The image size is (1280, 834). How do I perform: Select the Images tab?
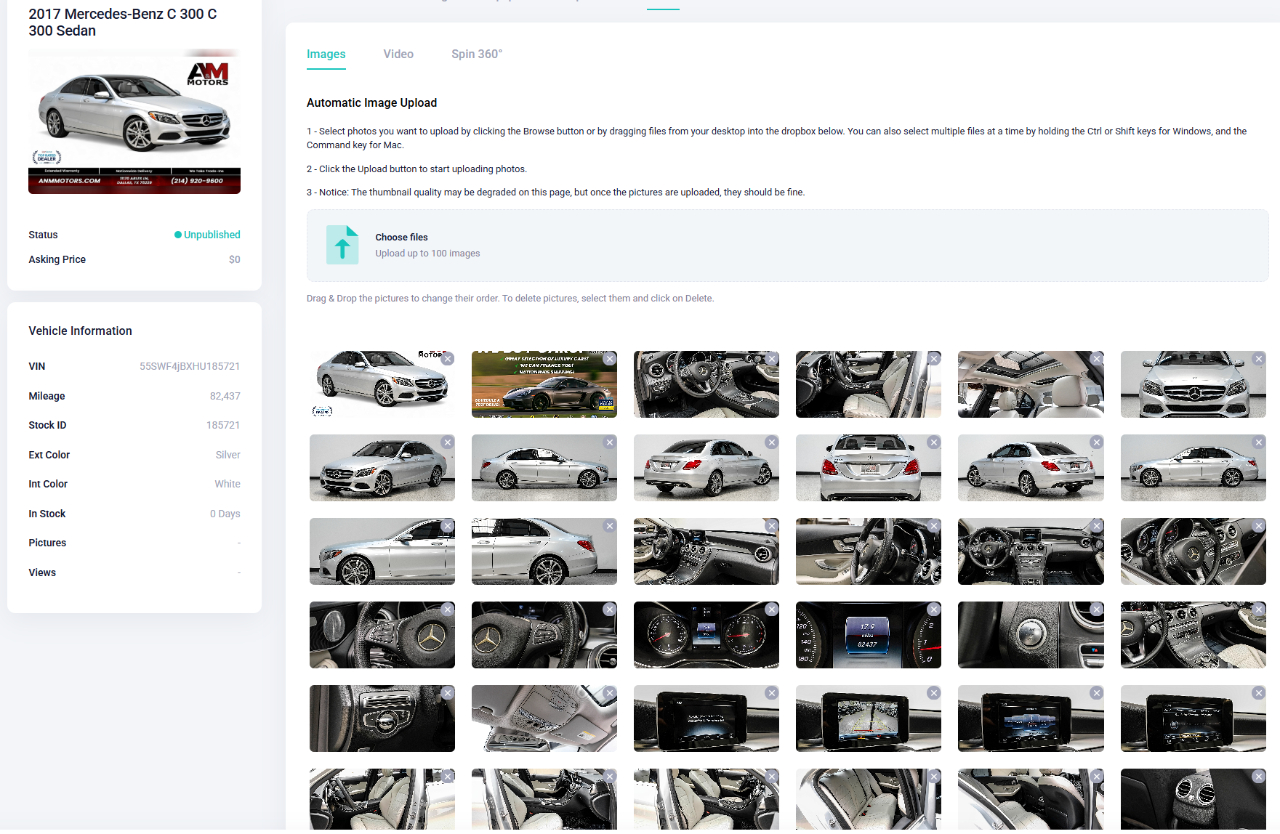326,54
